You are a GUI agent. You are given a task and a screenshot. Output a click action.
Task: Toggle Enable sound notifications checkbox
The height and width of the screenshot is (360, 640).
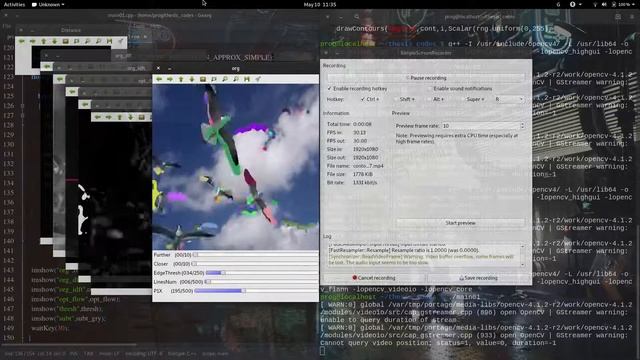coord(459,89)
